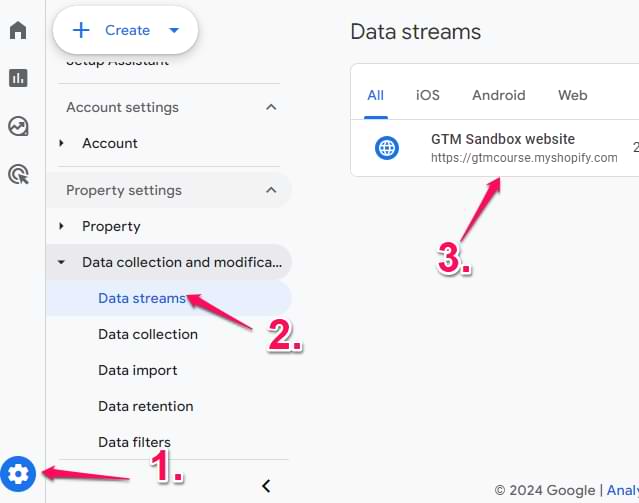Viewport: 639px width, 503px height.
Task: Open the Advertising icon in sidebar
Action: point(18,175)
